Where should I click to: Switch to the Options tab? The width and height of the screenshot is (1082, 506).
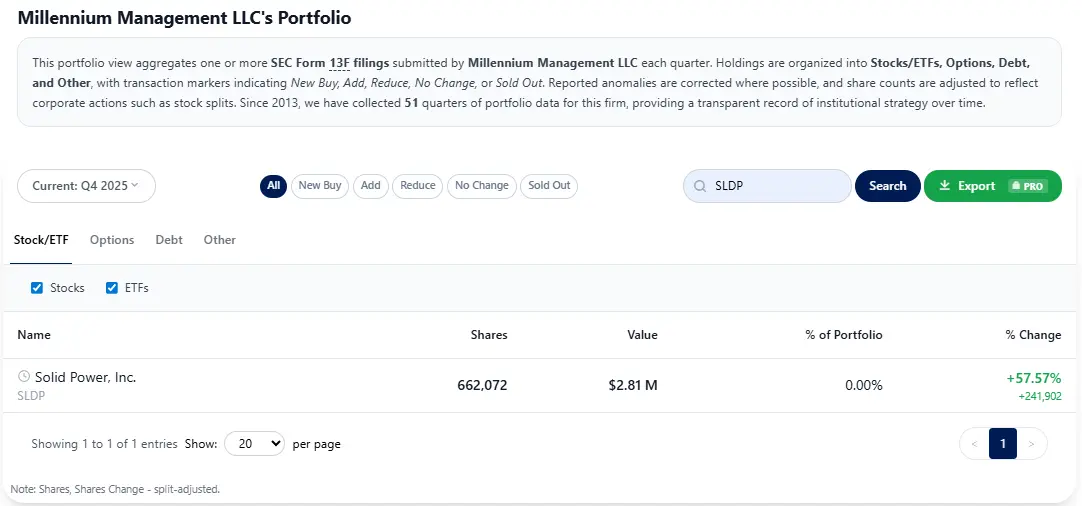[x=112, y=240]
